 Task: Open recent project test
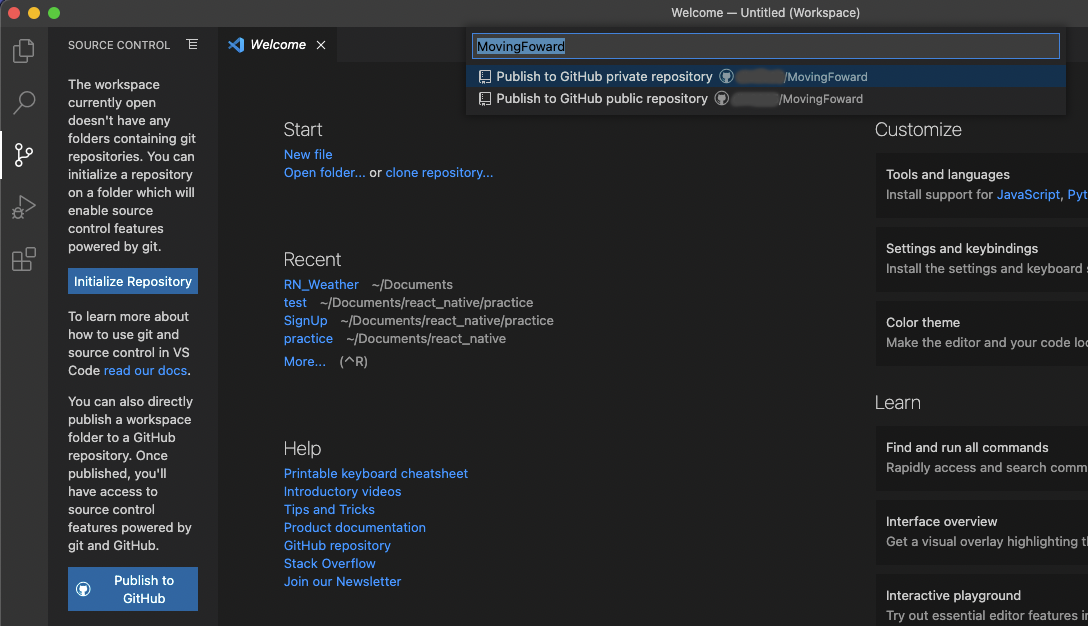click(295, 303)
